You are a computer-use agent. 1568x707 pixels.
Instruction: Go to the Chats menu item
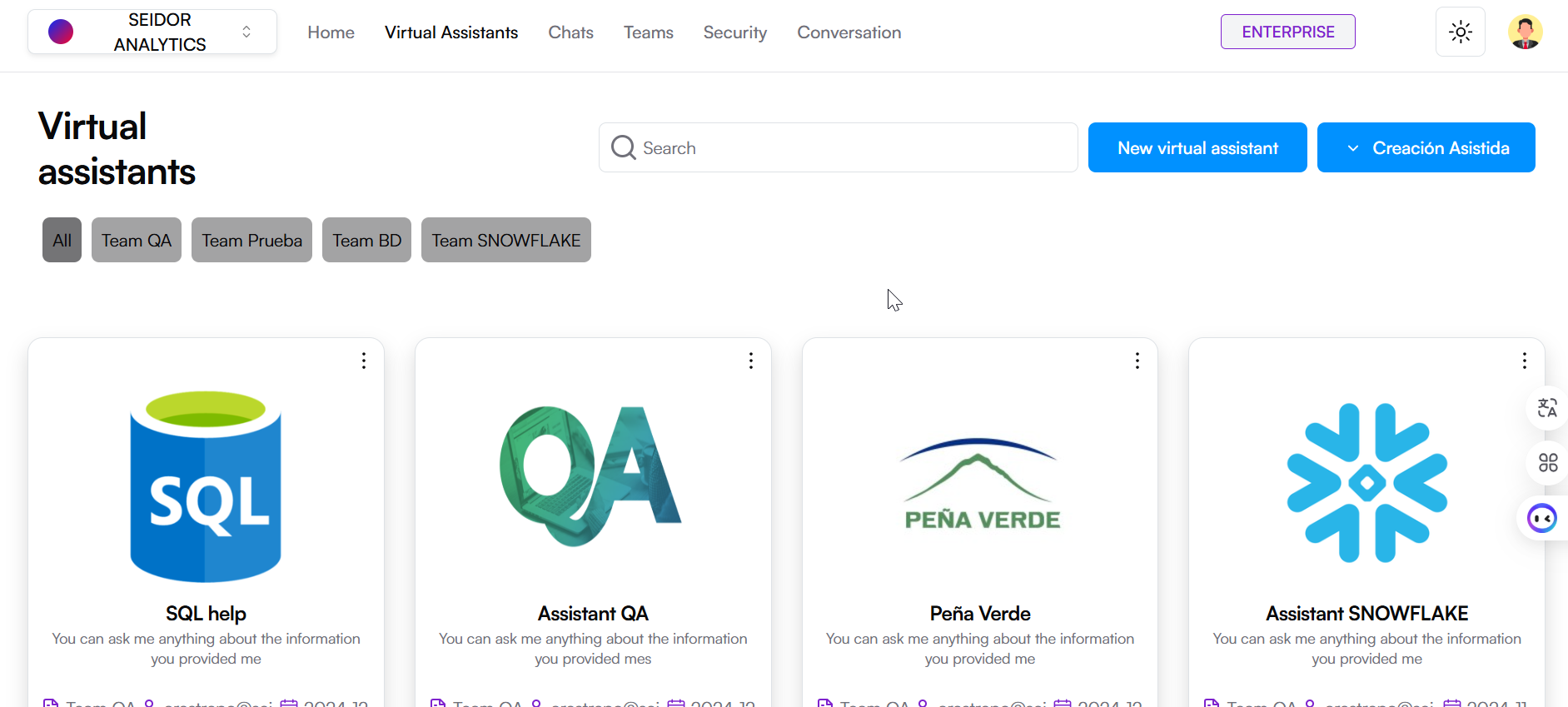click(570, 32)
